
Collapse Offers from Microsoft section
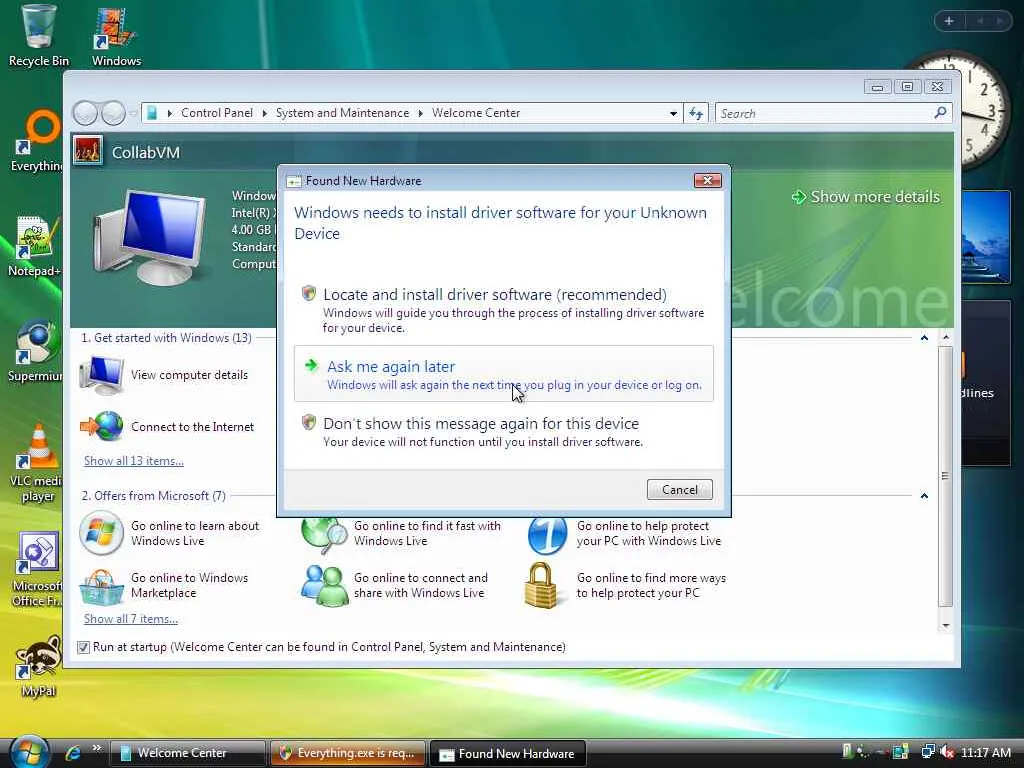pos(924,496)
